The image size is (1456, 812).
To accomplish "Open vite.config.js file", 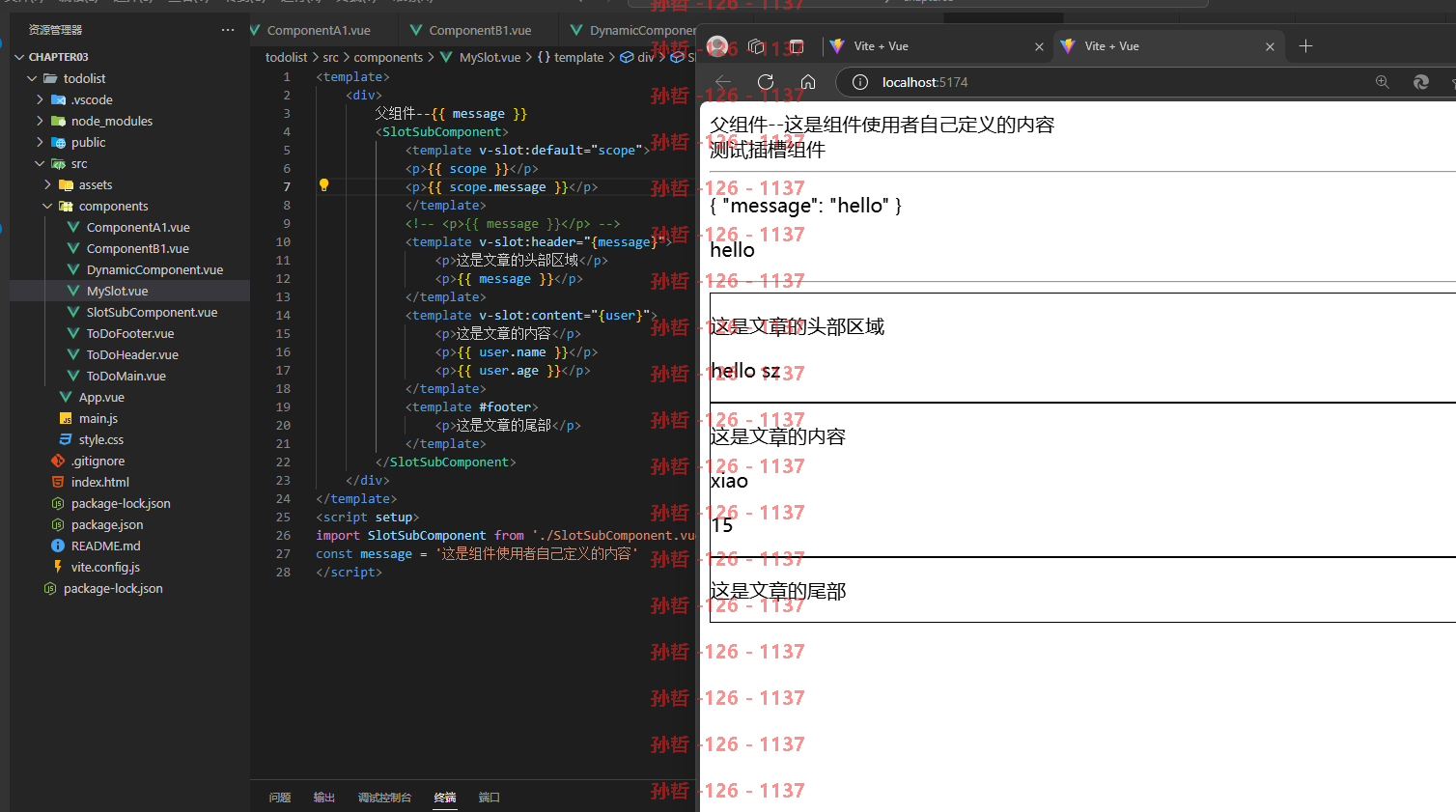I will coord(105,567).
